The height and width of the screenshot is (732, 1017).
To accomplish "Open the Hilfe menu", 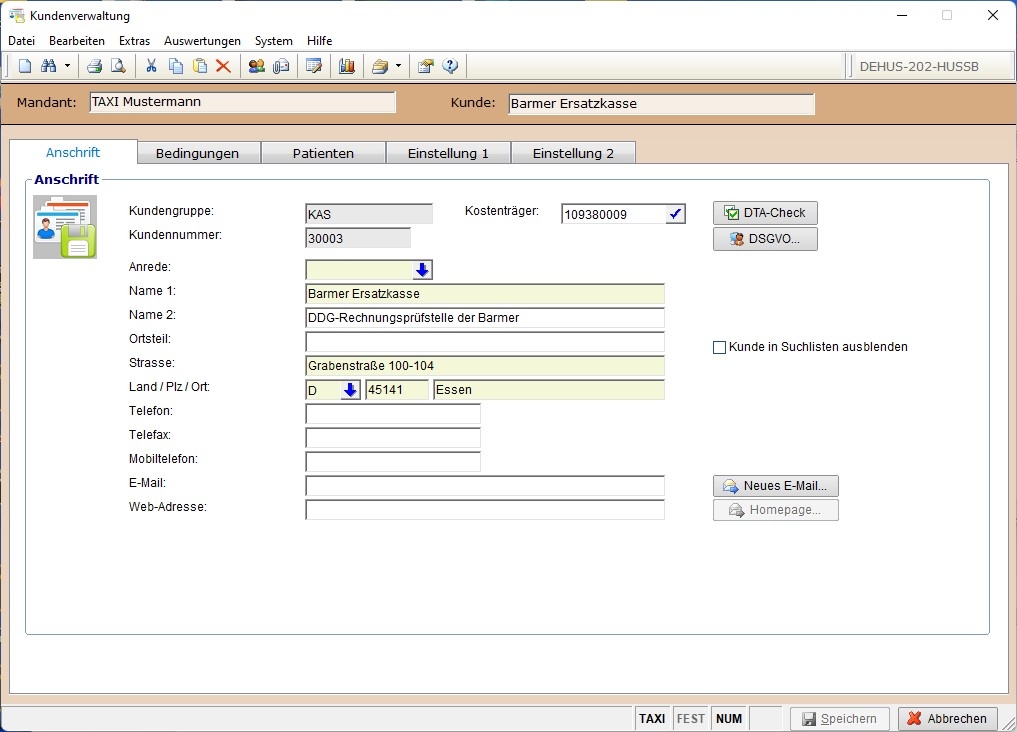I will point(319,41).
